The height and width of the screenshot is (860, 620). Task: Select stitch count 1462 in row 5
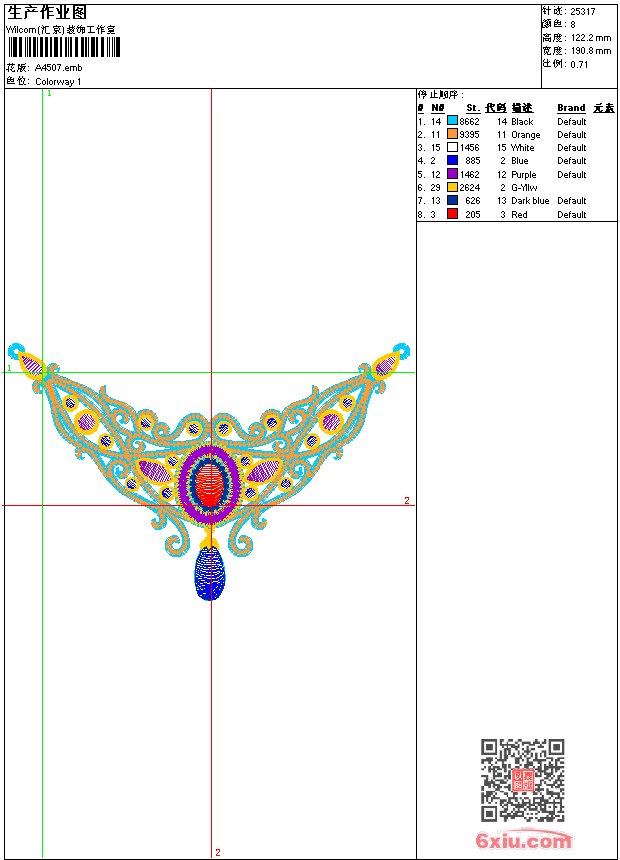(469, 175)
